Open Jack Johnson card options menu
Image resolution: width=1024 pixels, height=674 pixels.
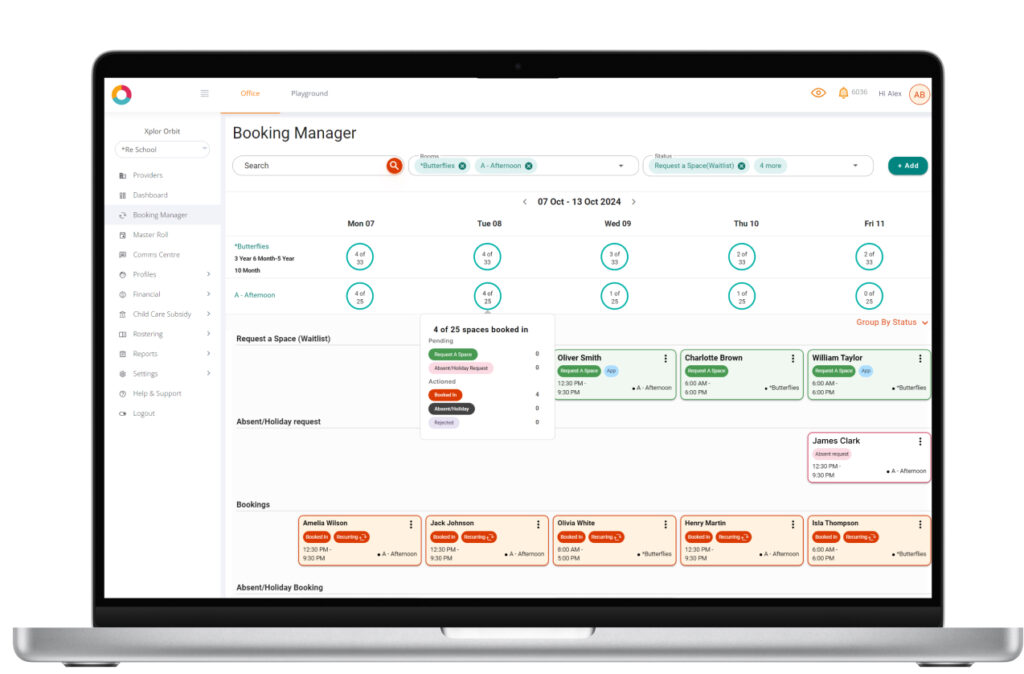click(x=538, y=524)
